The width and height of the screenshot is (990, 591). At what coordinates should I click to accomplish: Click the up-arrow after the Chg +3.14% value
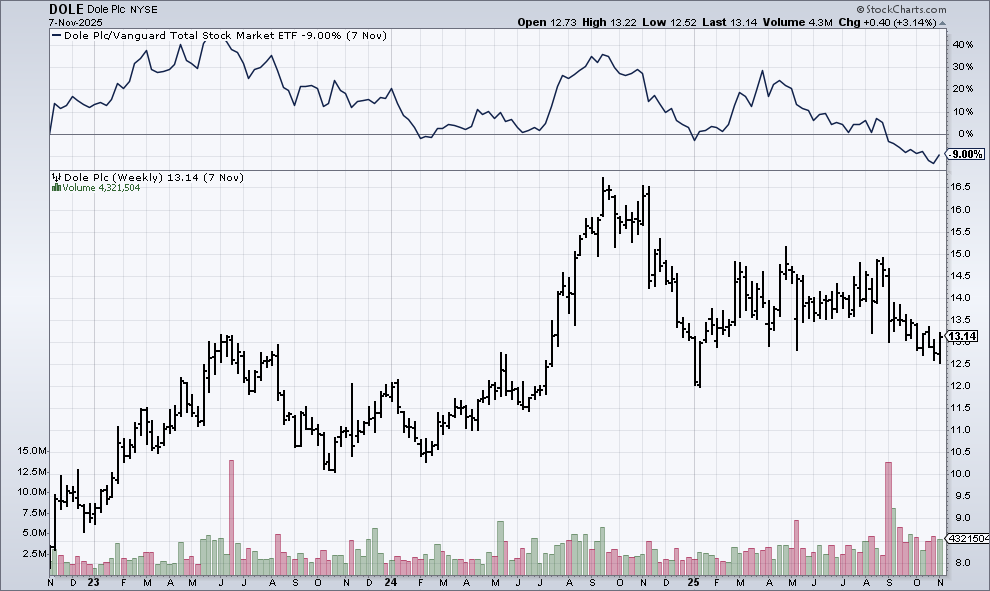click(x=943, y=23)
